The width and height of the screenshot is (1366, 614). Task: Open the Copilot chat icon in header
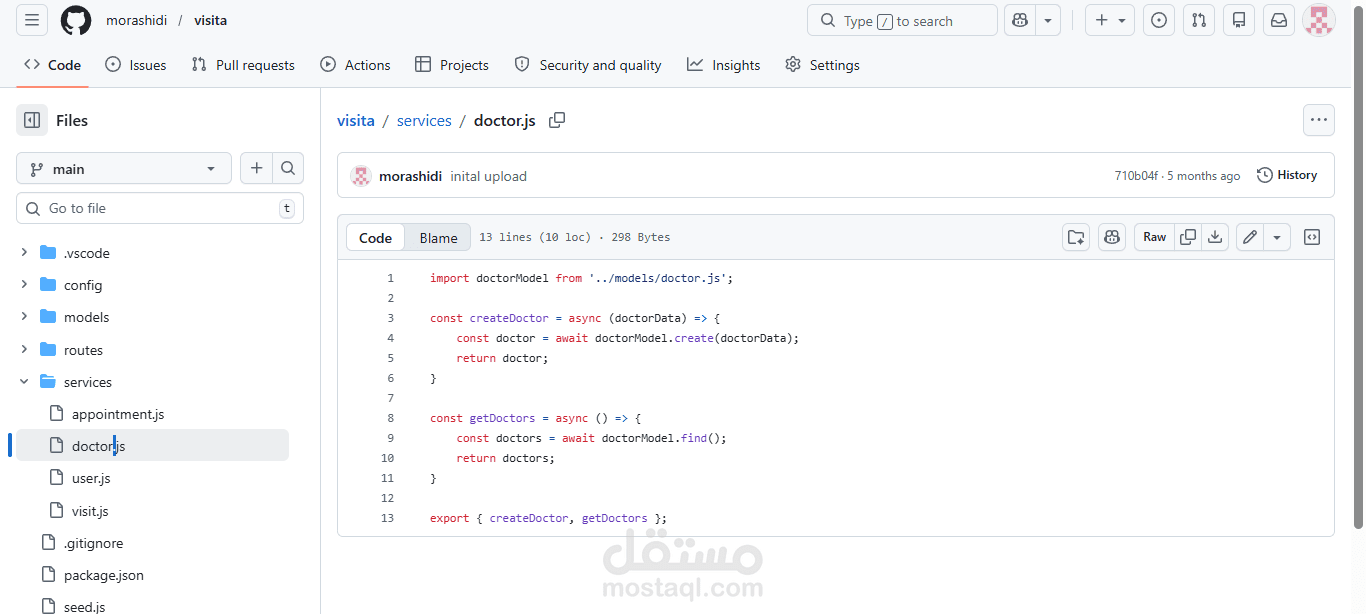click(1020, 20)
